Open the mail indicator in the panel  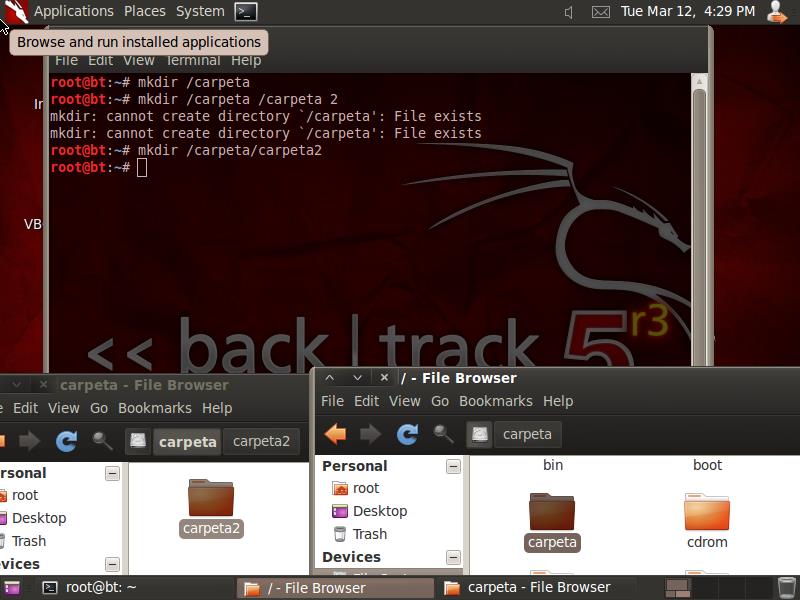point(601,12)
